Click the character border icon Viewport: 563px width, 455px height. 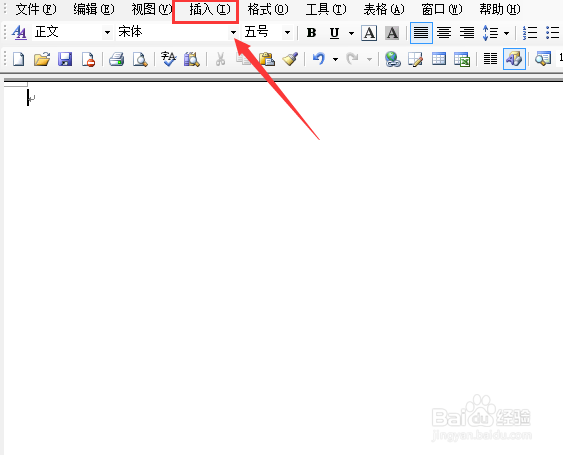pyautogui.click(x=369, y=33)
